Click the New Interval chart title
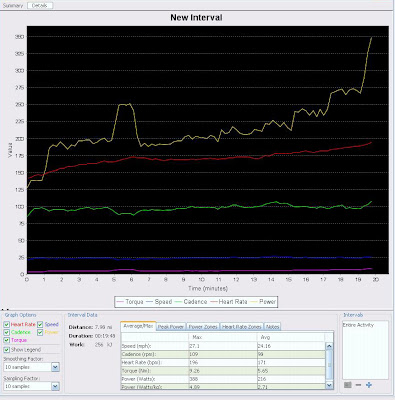This screenshot has width=395, height=400. tap(196, 18)
